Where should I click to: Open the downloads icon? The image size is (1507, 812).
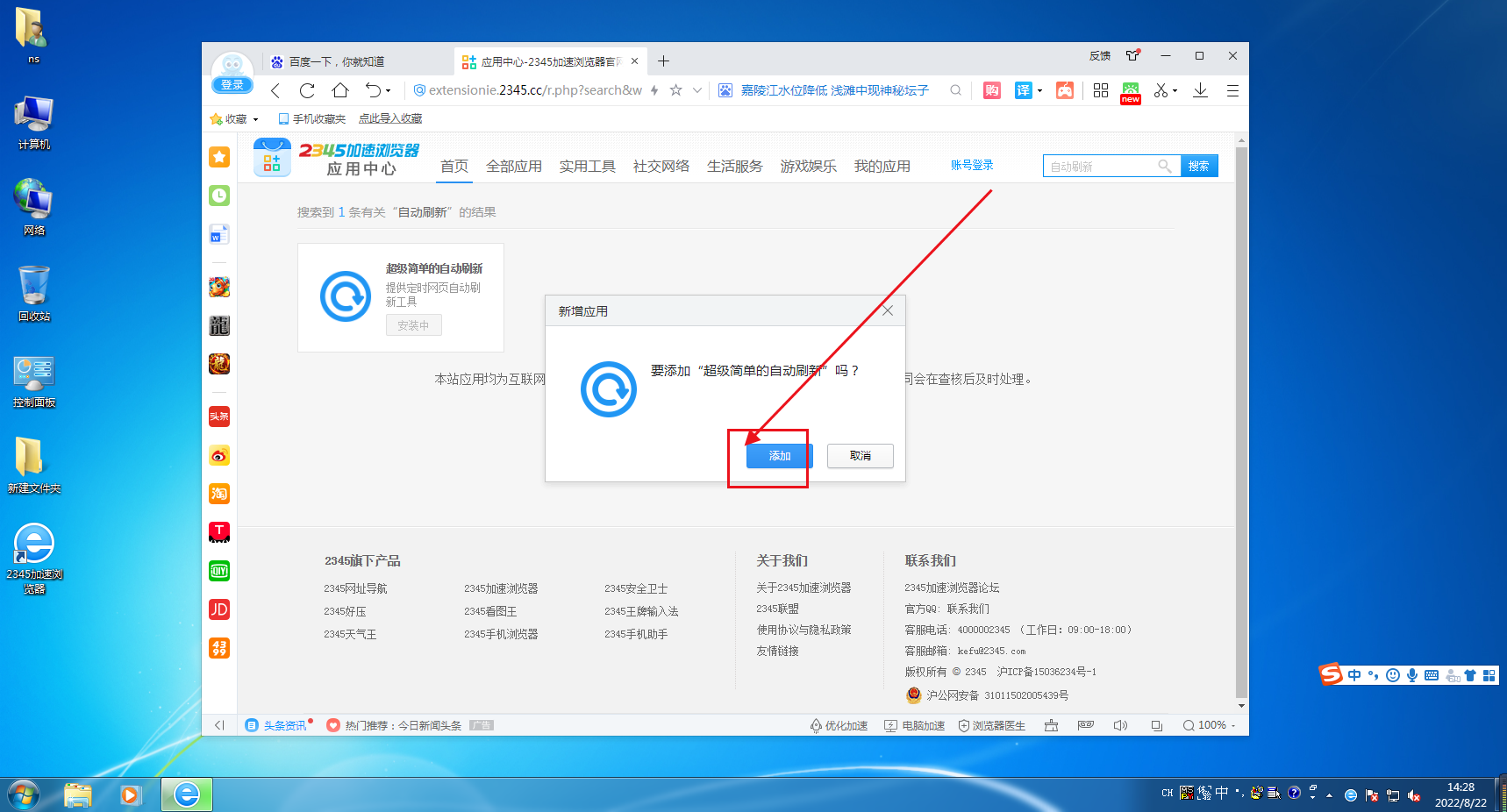click(x=1200, y=90)
